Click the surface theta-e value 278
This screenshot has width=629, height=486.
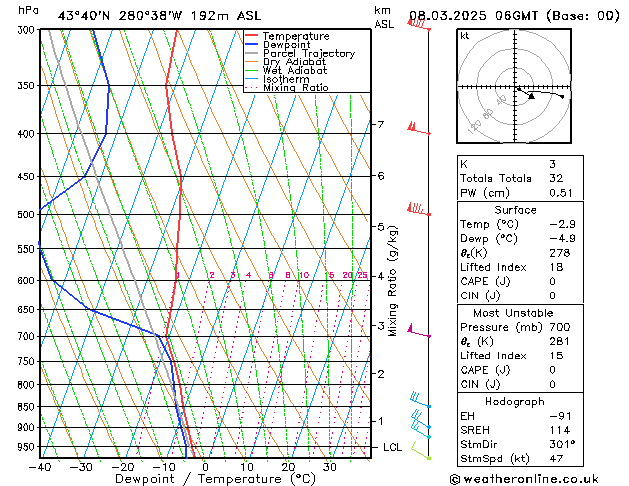560,253
